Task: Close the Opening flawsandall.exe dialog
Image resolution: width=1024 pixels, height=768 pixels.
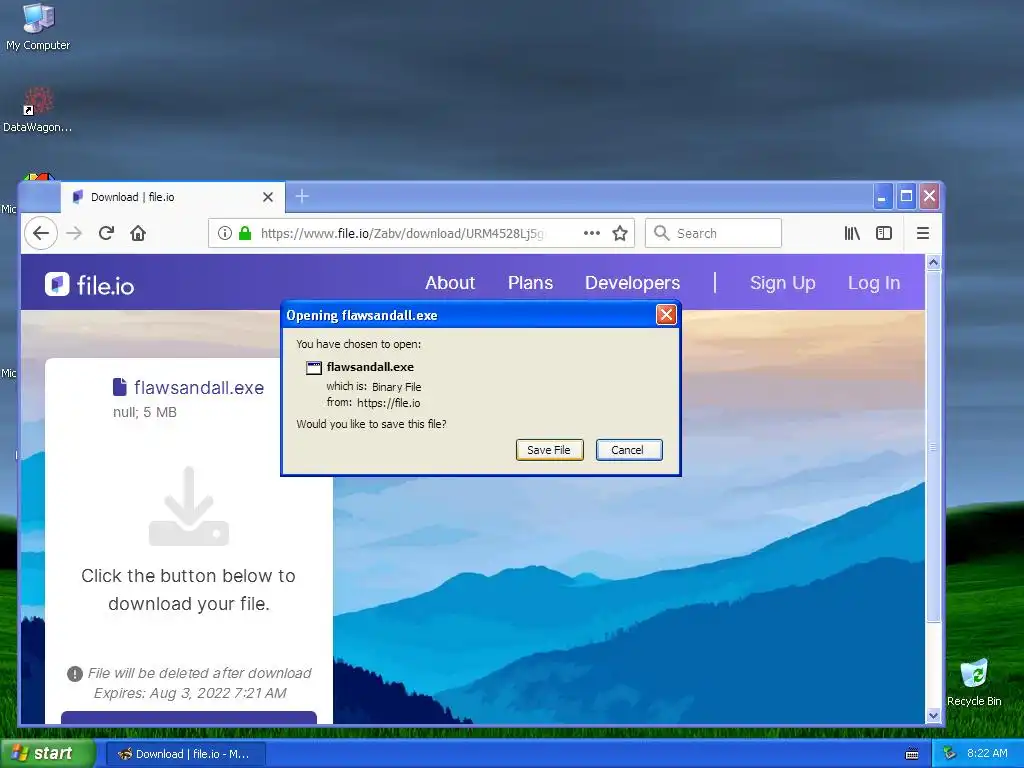Action: (666, 315)
